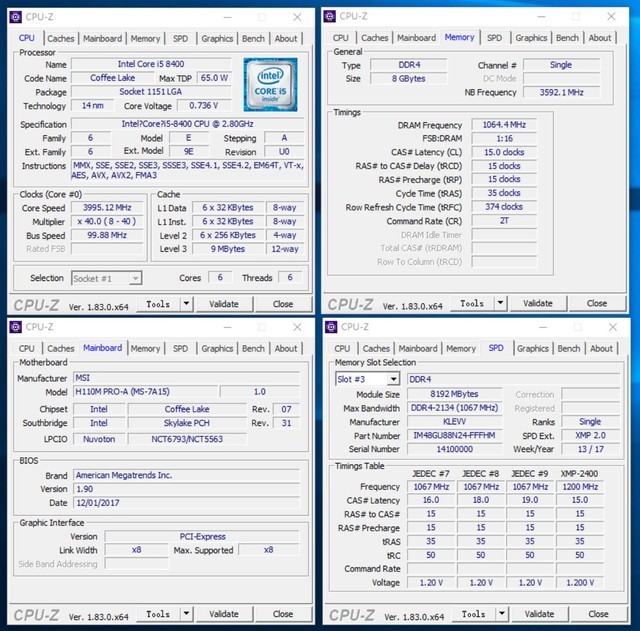Click the motherboard manufacturer field MSI

coord(187,378)
